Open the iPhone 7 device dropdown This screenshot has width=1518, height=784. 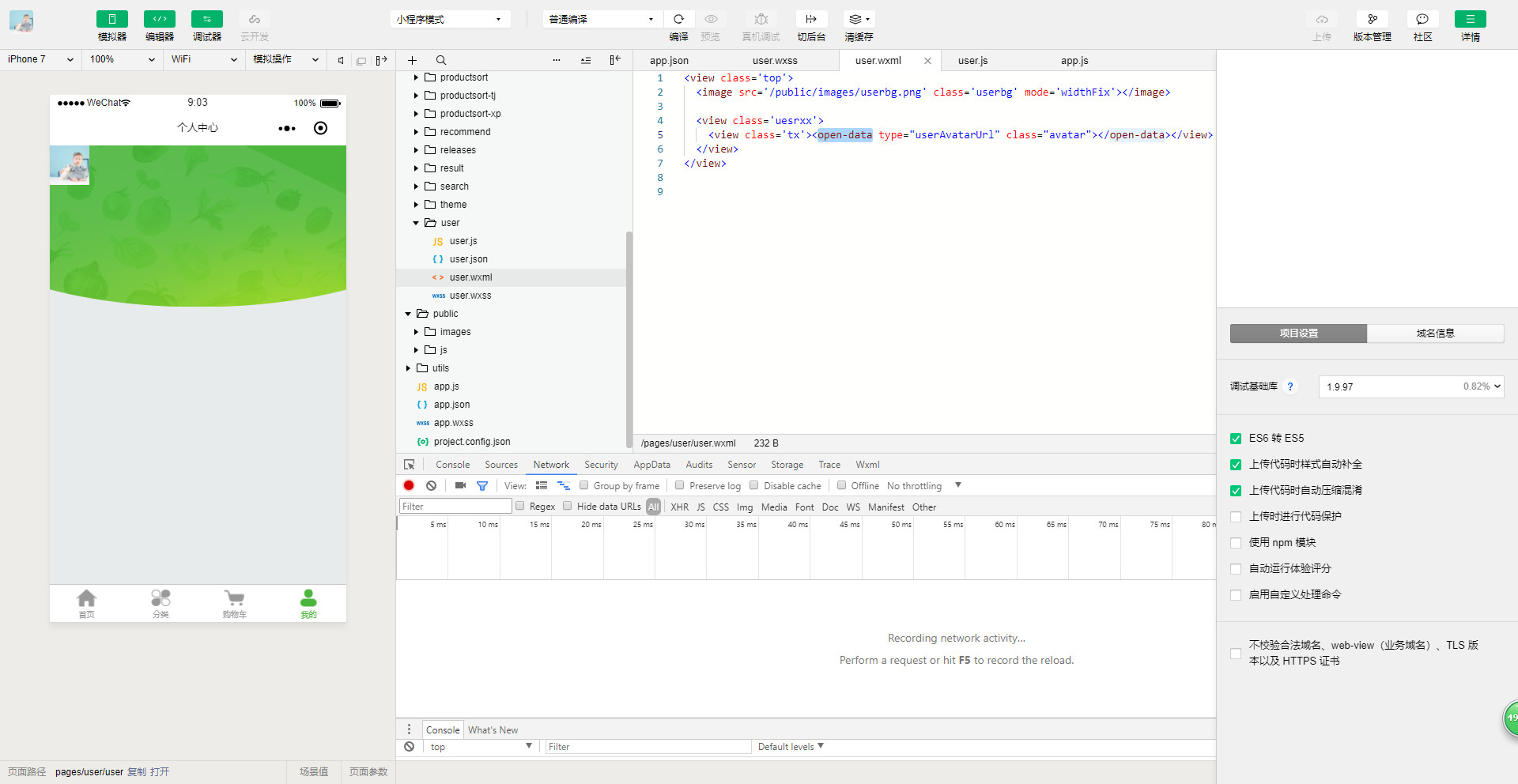(x=40, y=59)
